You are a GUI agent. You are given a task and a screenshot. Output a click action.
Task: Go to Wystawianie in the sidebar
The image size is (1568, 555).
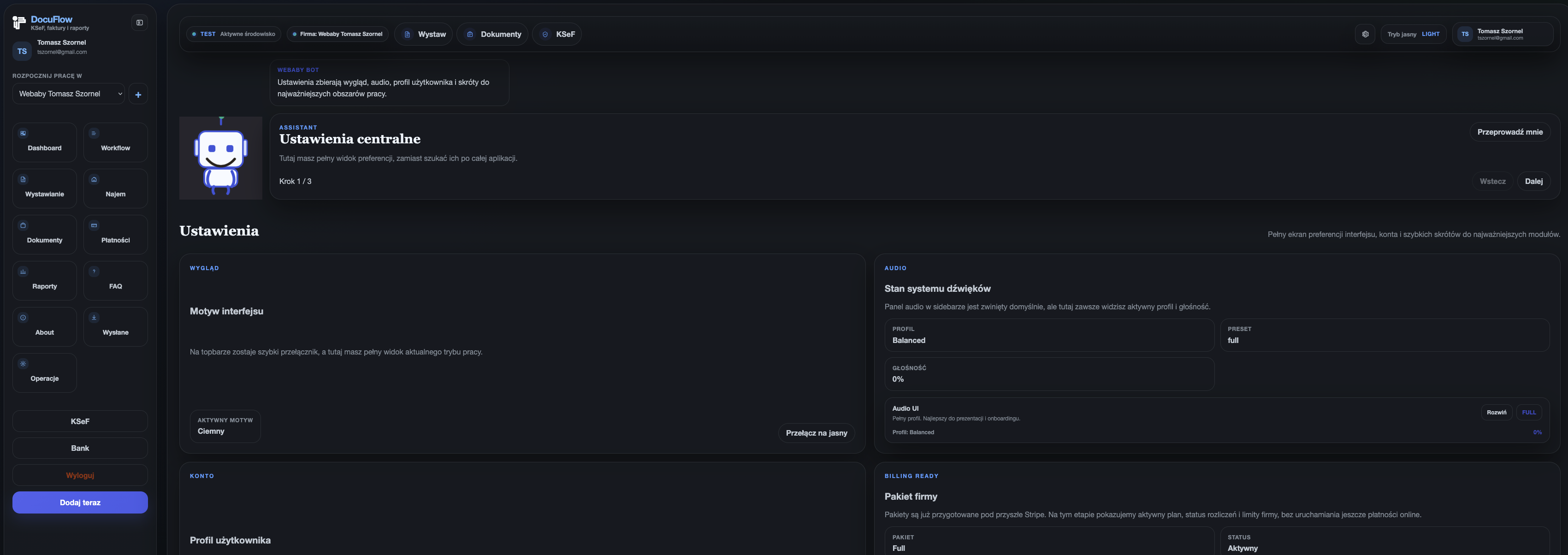click(x=44, y=189)
